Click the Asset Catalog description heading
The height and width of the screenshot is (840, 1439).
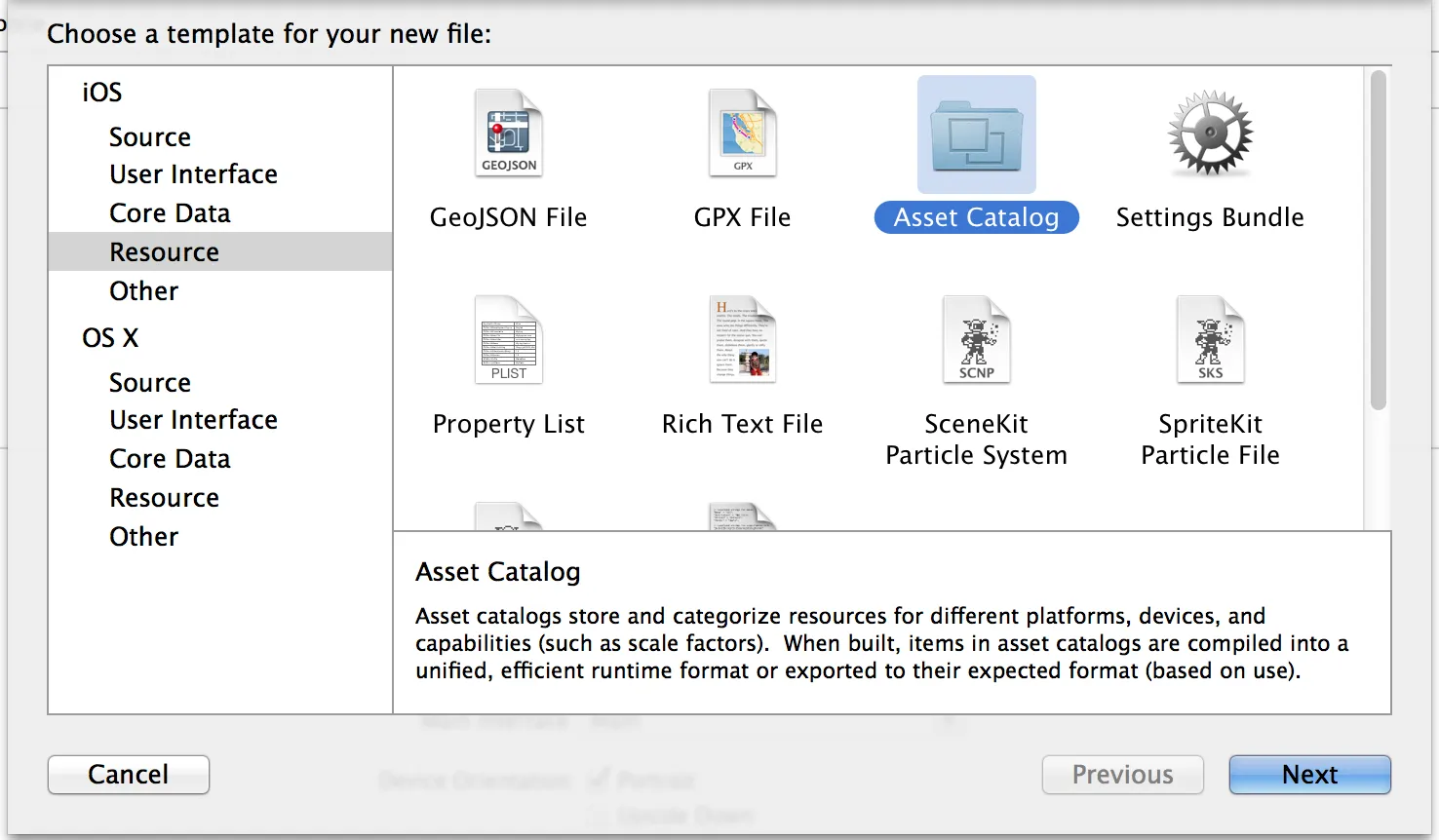498,572
